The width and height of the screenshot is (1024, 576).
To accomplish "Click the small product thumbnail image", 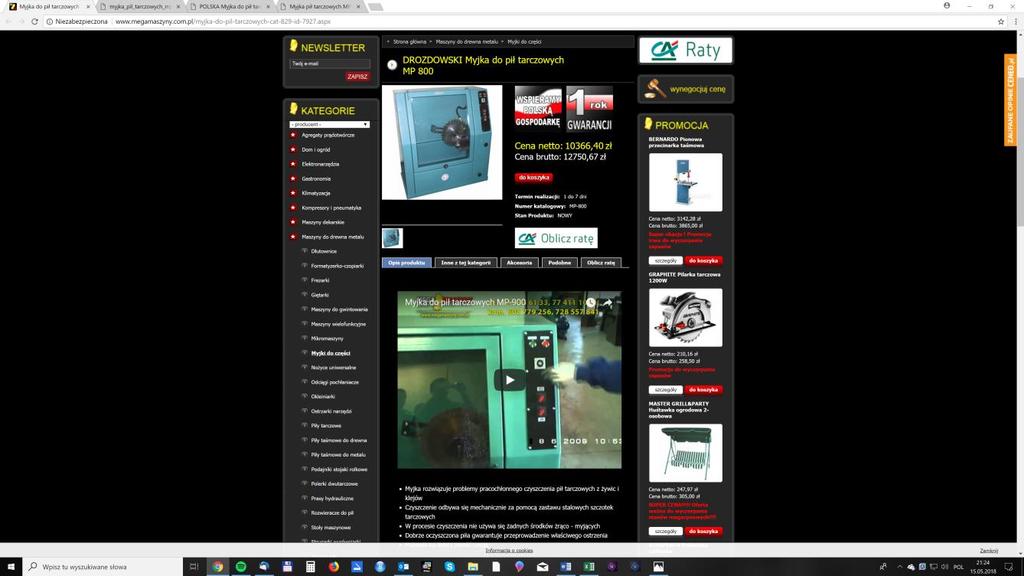I will 392,238.
